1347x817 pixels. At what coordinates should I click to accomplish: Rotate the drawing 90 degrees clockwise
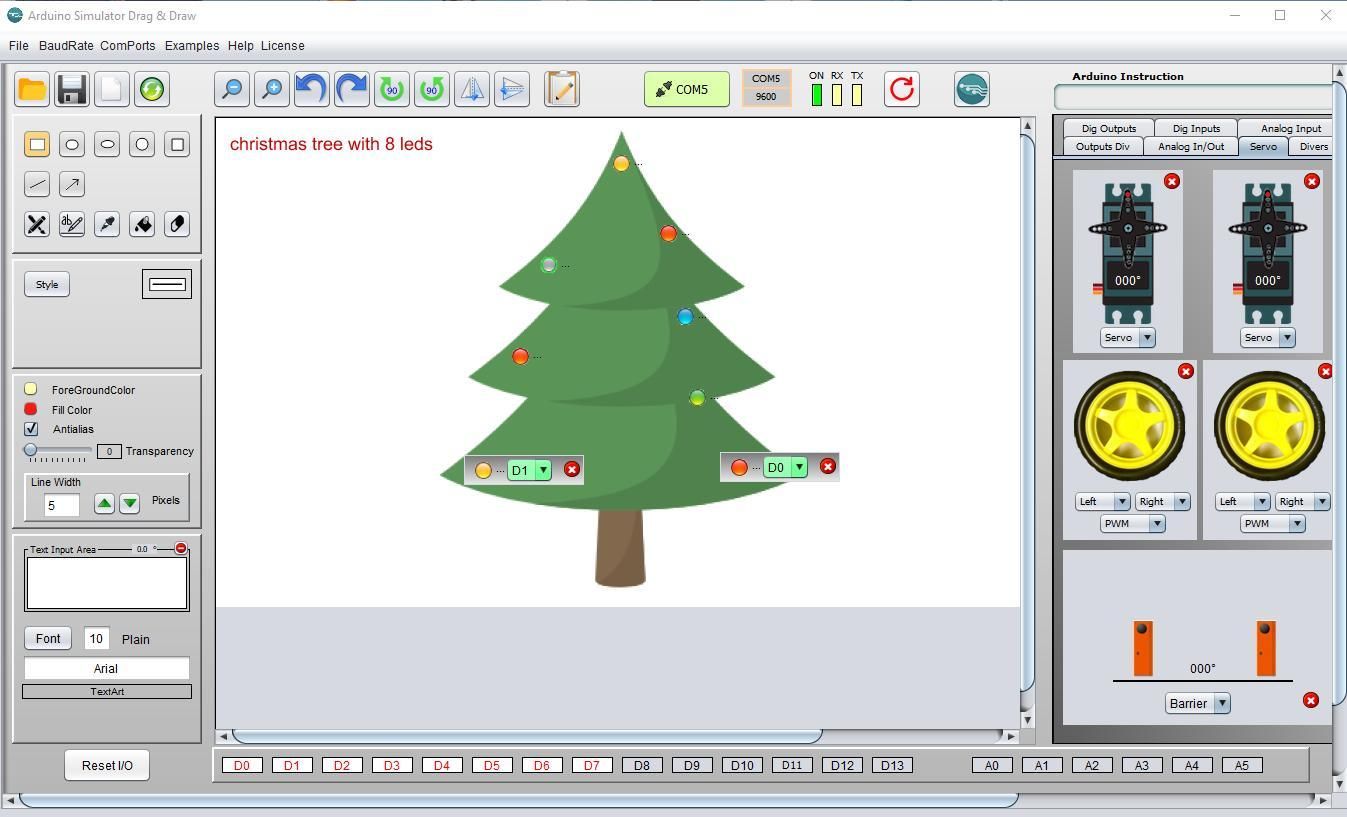pos(431,89)
